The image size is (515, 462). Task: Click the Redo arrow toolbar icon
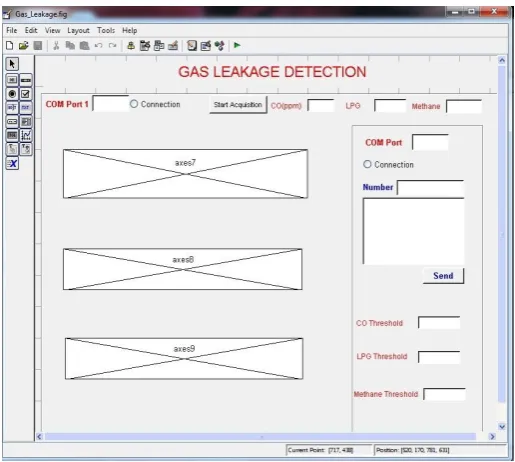[113, 45]
